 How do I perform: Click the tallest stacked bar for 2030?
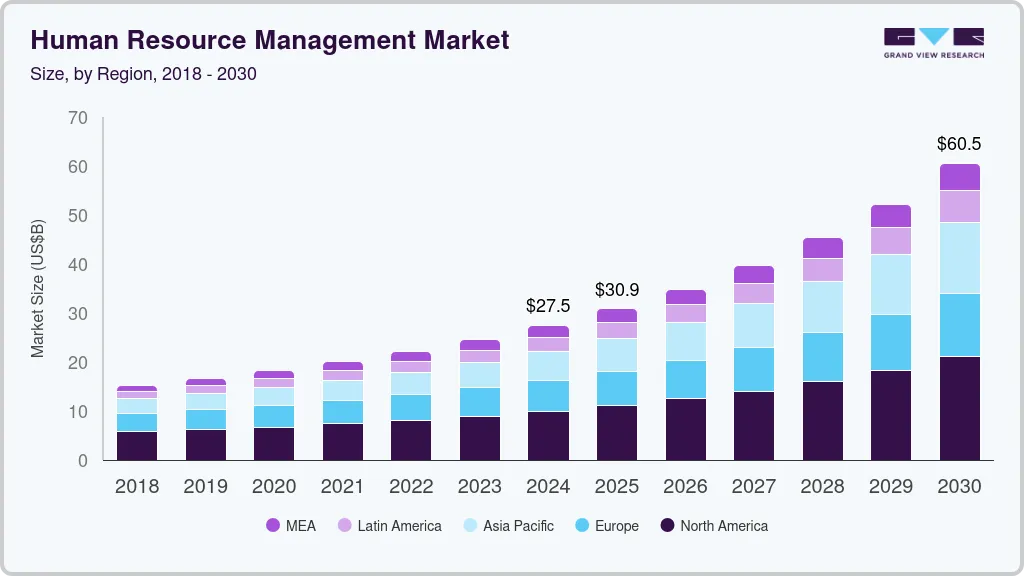959,310
